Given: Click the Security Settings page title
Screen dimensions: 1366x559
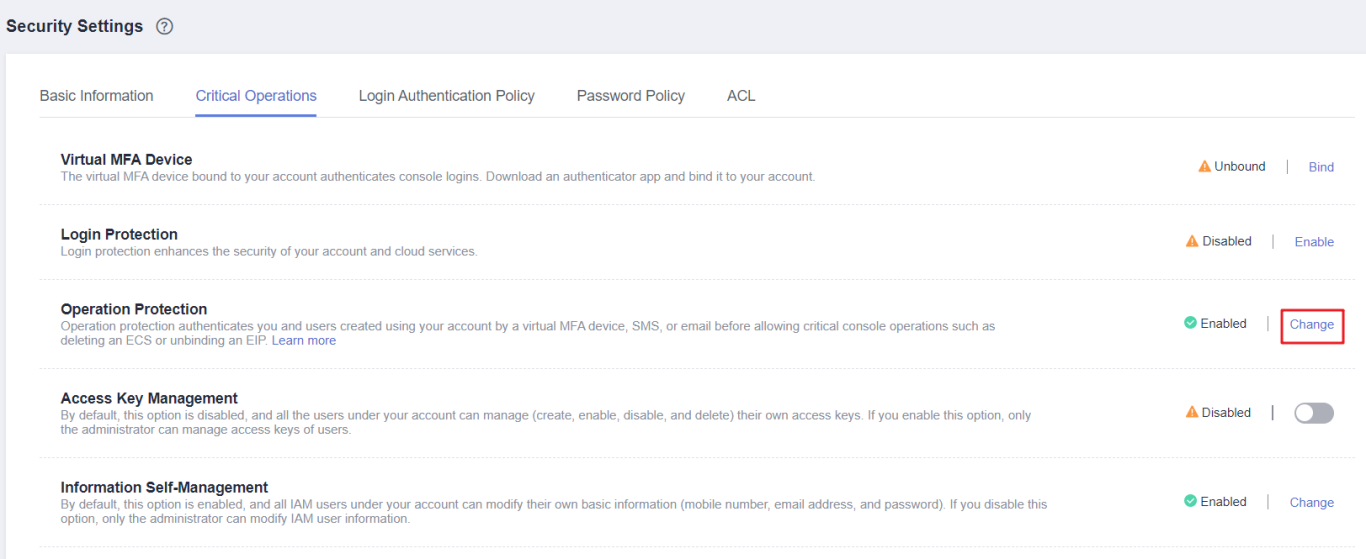Looking at the screenshot, I should [x=75, y=27].
